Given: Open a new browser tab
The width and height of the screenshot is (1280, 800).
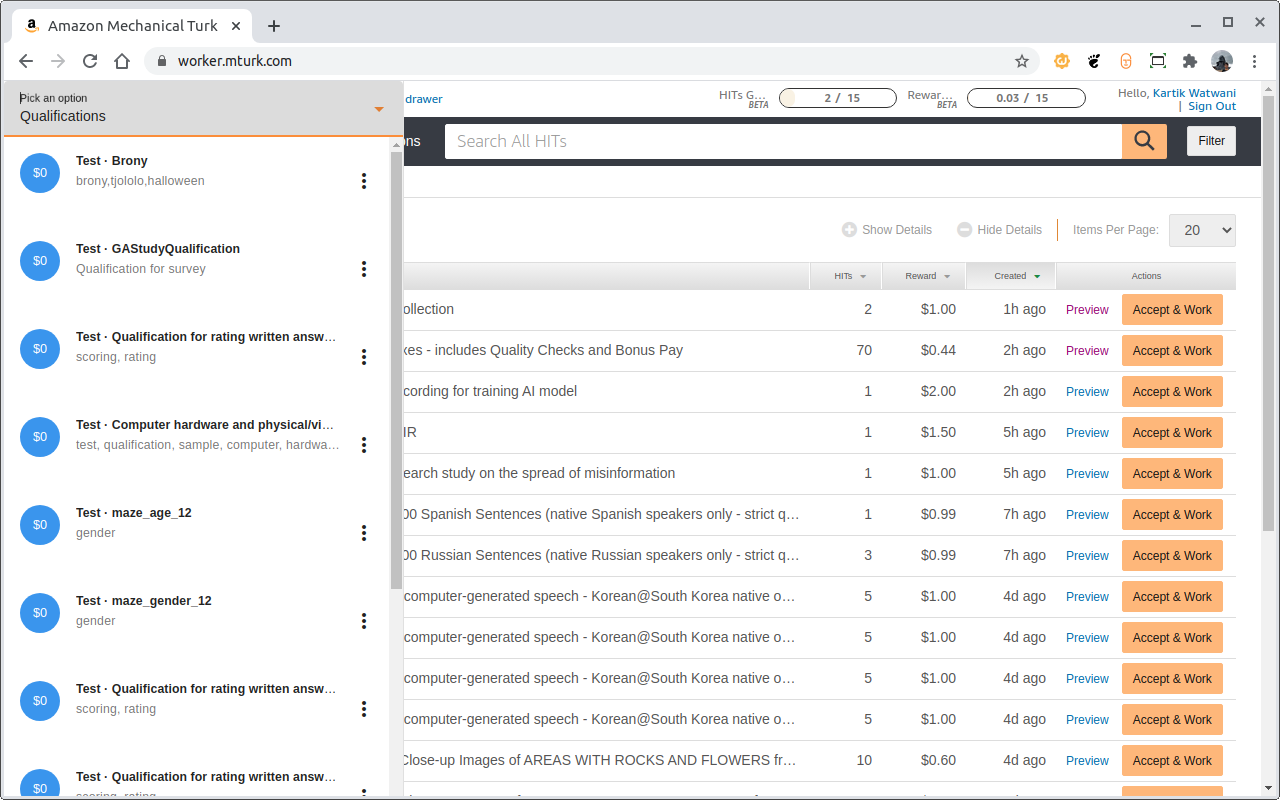Looking at the screenshot, I should (x=274, y=26).
